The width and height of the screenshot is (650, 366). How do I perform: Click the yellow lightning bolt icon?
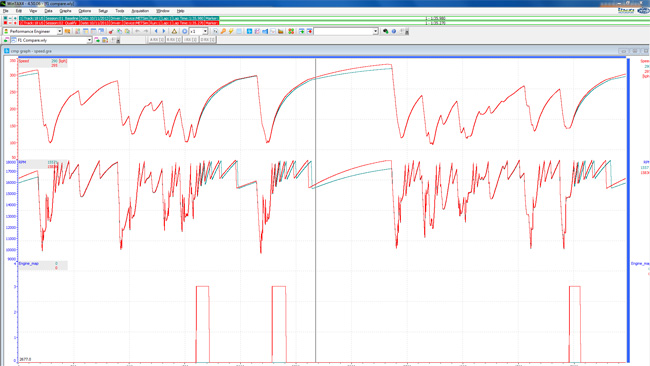pyautogui.click(x=231, y=32)
